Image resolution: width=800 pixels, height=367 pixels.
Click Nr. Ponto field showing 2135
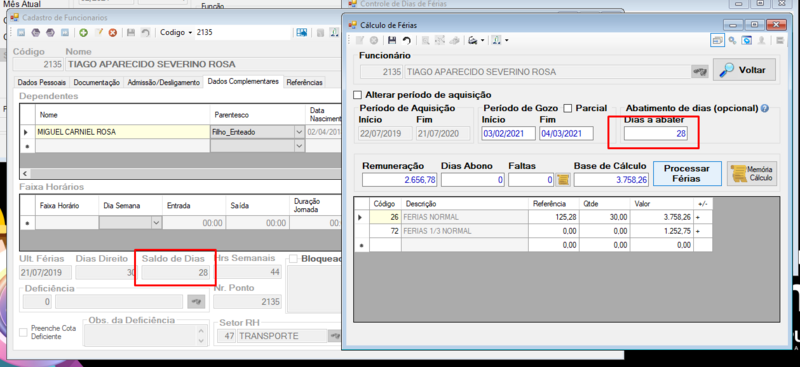click(x=247, y=302)
